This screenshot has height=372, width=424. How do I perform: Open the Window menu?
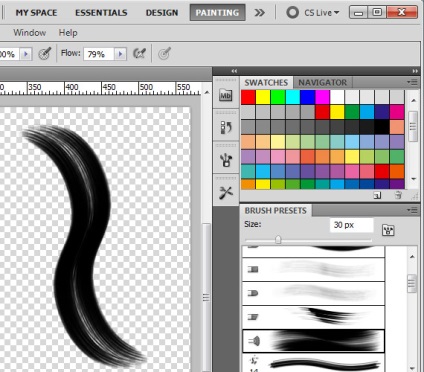30,33
